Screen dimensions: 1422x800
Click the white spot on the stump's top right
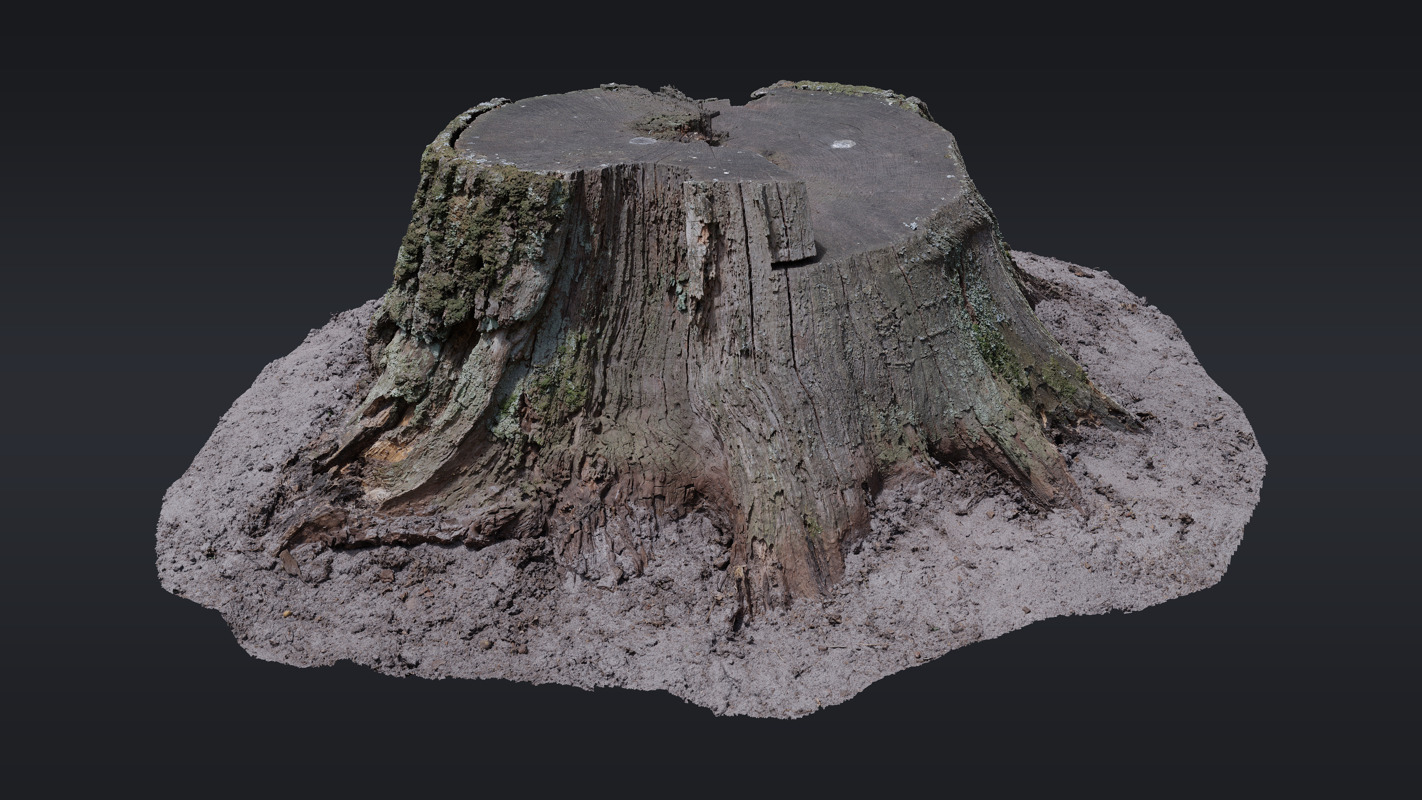[x=843, y=144]
